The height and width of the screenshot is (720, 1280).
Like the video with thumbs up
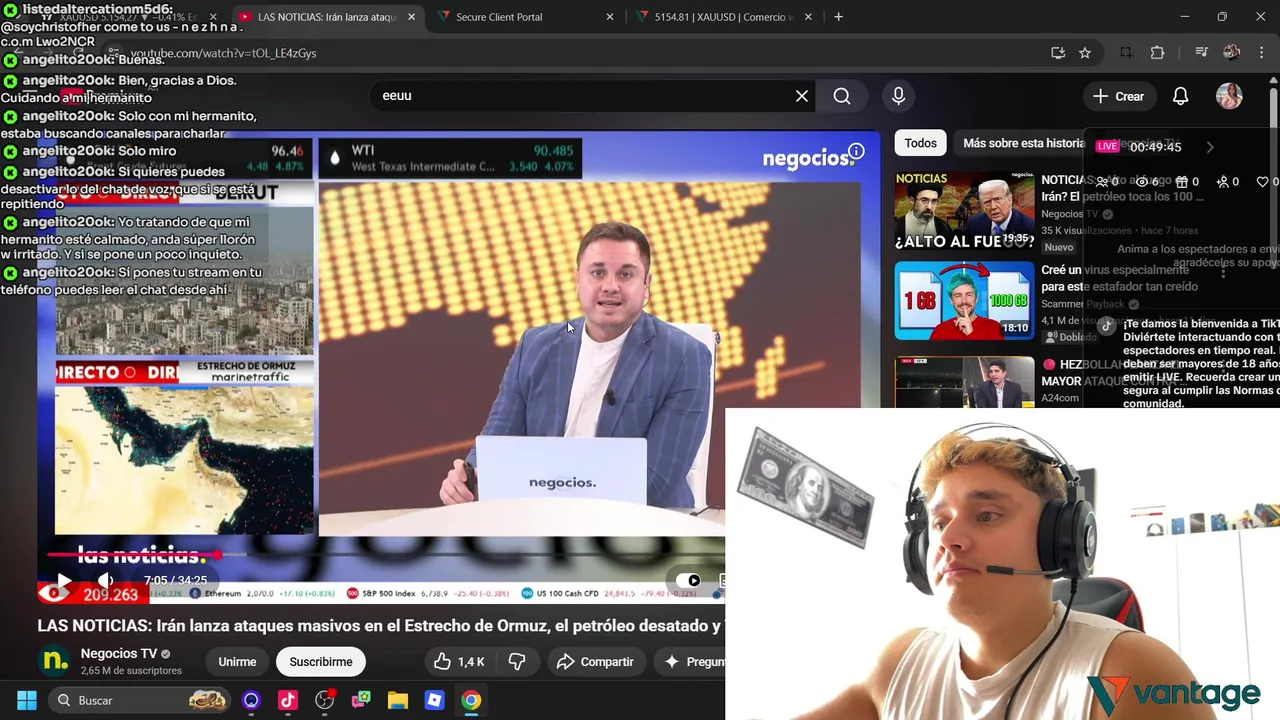tap(459, 662)
